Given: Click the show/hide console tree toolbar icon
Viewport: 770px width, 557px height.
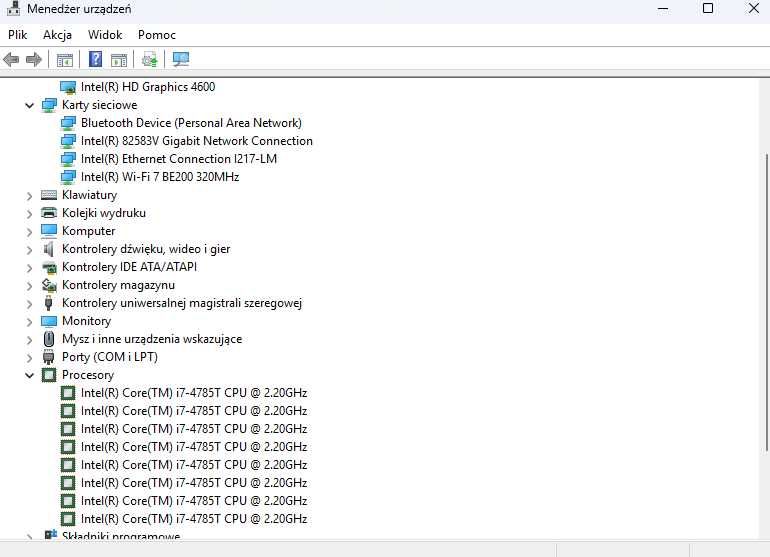Looking at the screenshot, I should coord(64,60).
